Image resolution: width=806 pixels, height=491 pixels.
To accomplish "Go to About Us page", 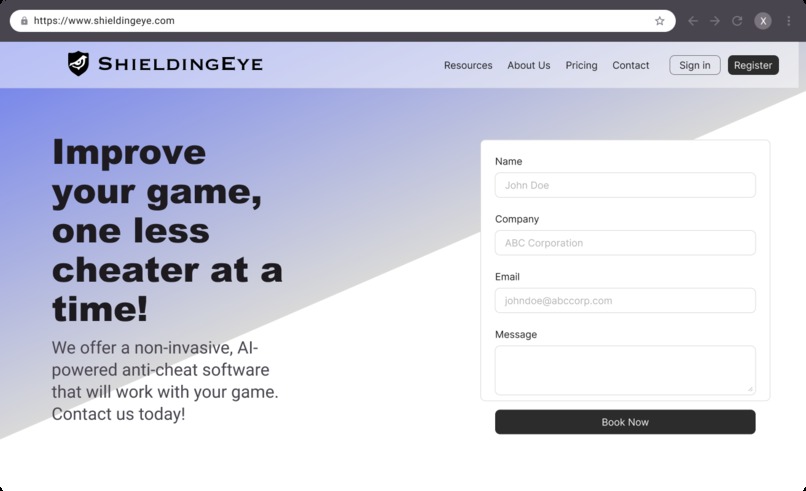I will click(x=528, y=65).
